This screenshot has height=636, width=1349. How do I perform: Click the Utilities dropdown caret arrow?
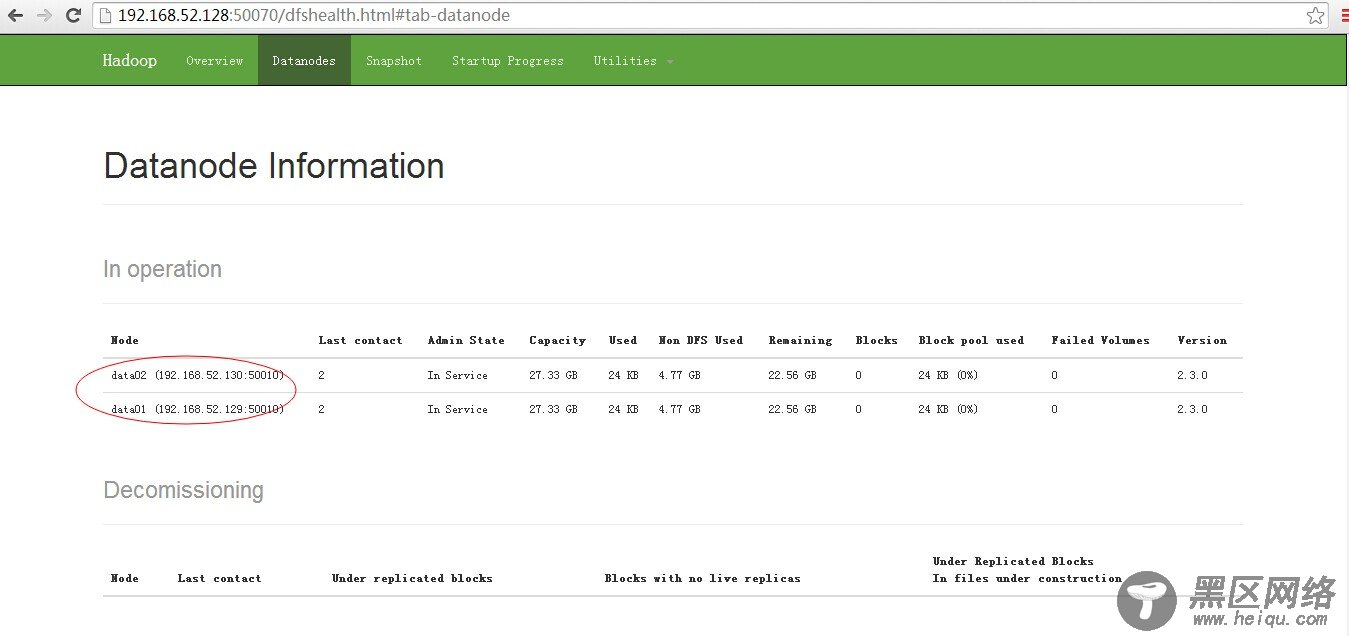click(670, 62)
